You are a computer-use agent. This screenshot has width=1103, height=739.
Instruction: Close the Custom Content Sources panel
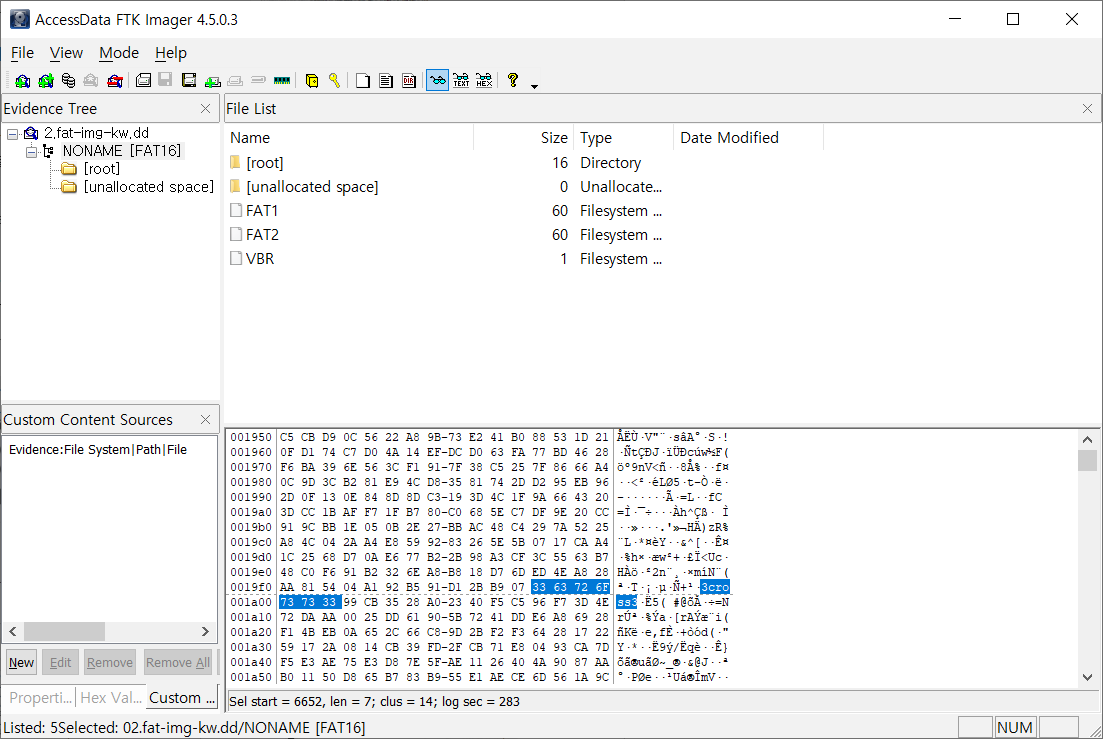click(205, 419)
